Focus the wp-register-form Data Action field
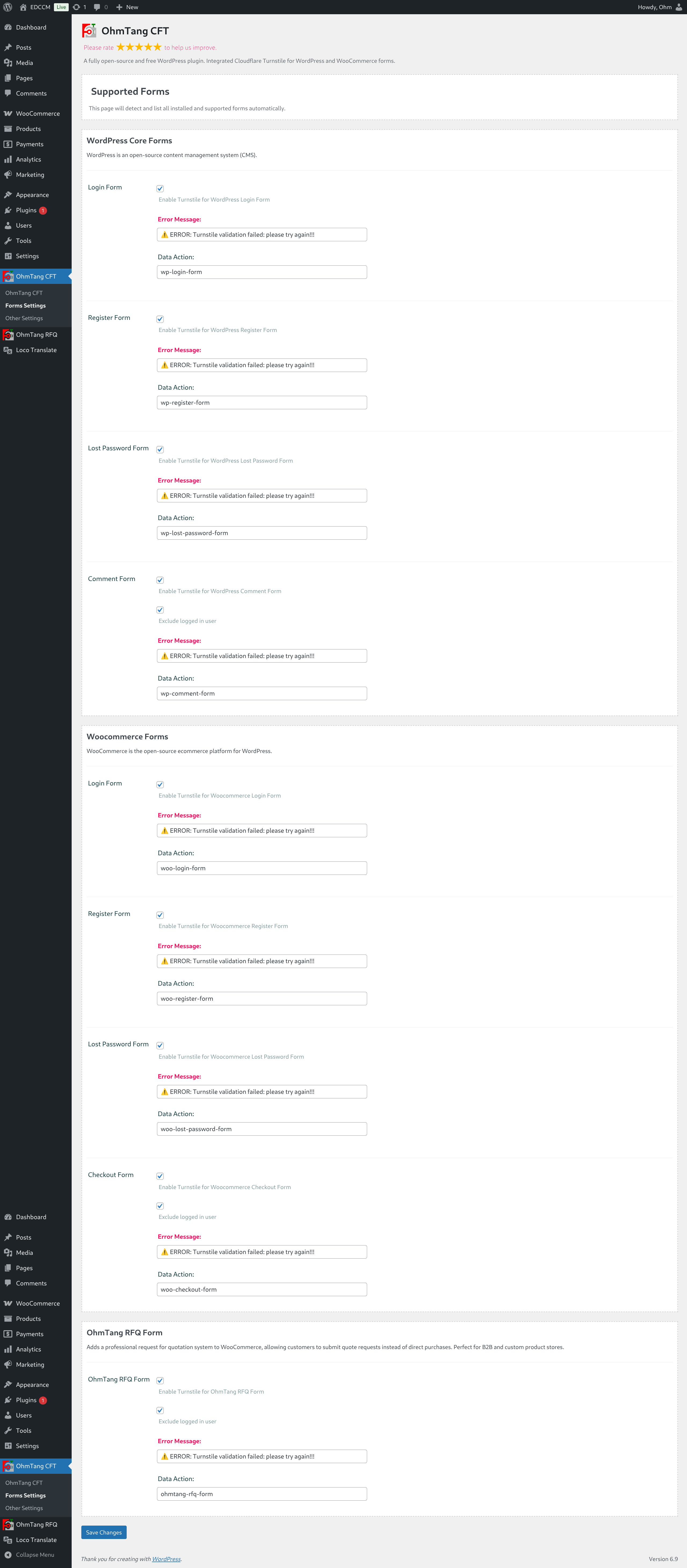The height and width of the screenshot is (1568, 687). coord(262,402)
